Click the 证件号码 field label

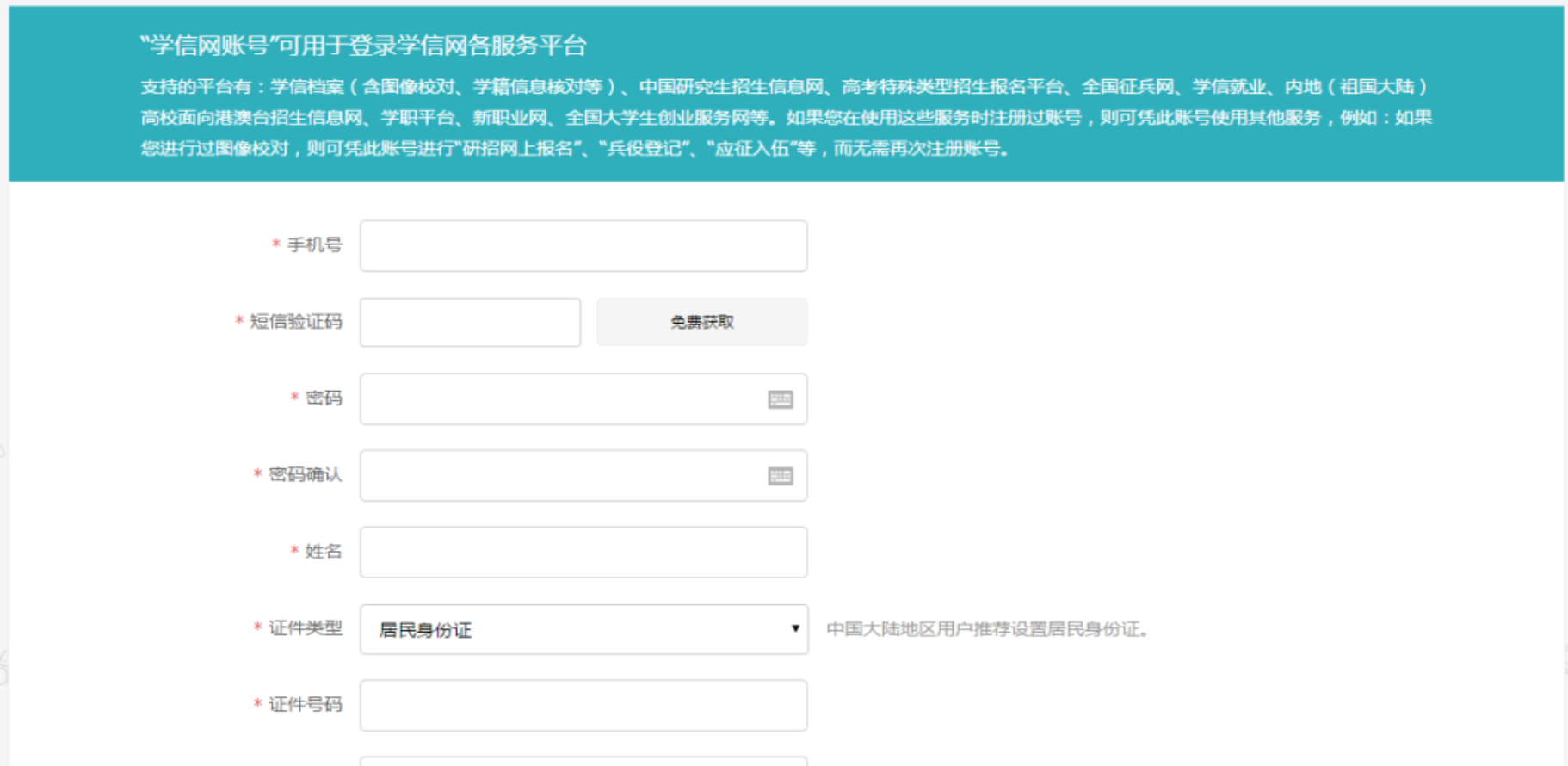pyautogui.click(x=305, y=705)
